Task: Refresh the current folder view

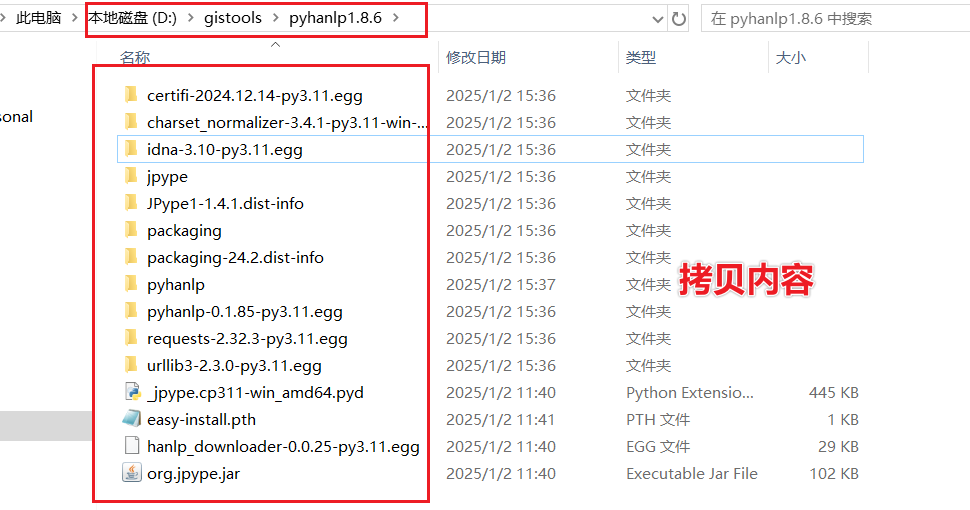Action: [679, 19]
